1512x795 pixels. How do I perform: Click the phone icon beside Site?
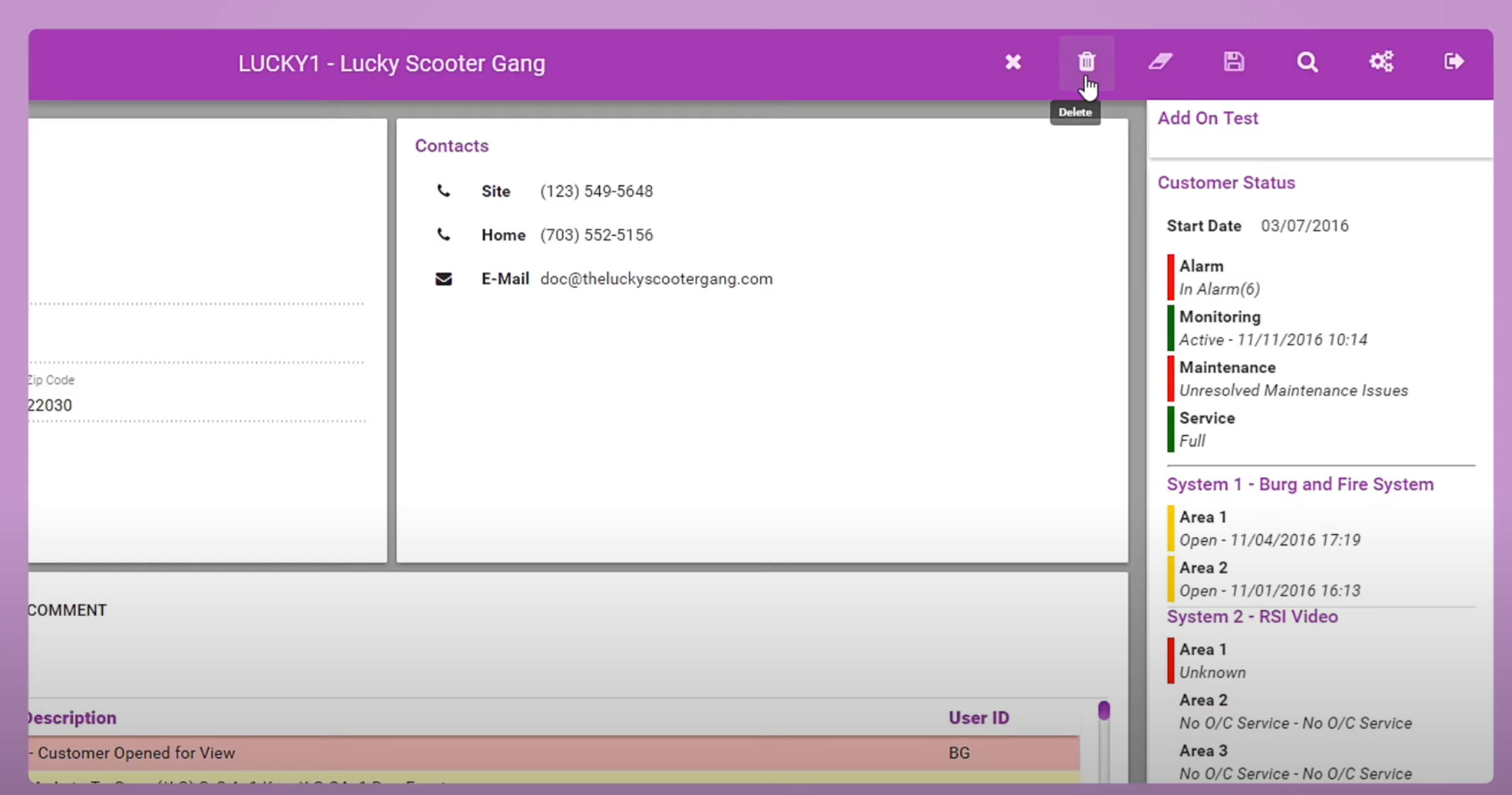[443, 191]
